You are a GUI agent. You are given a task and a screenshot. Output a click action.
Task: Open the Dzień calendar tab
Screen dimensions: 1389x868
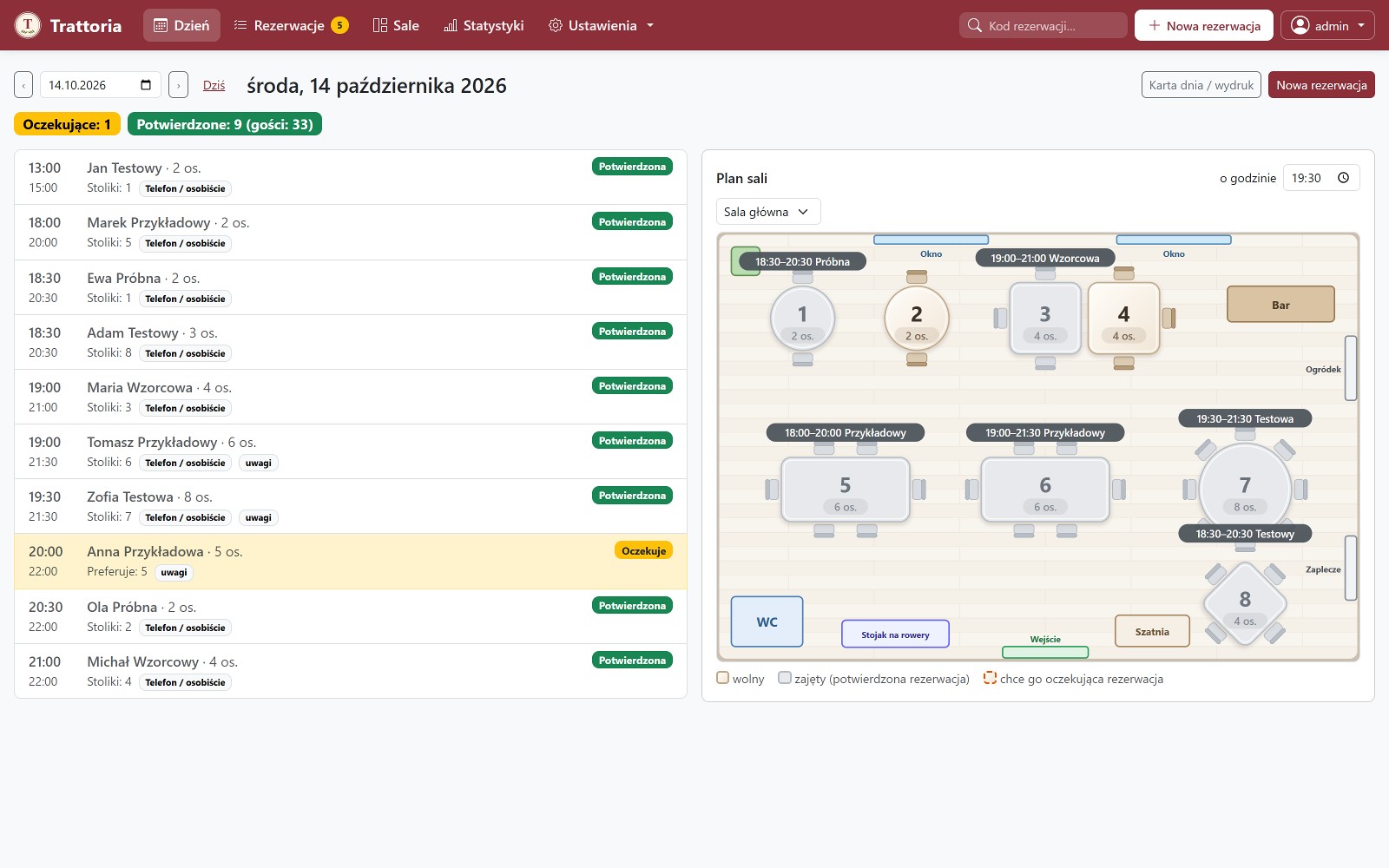(x=181, y=25)
